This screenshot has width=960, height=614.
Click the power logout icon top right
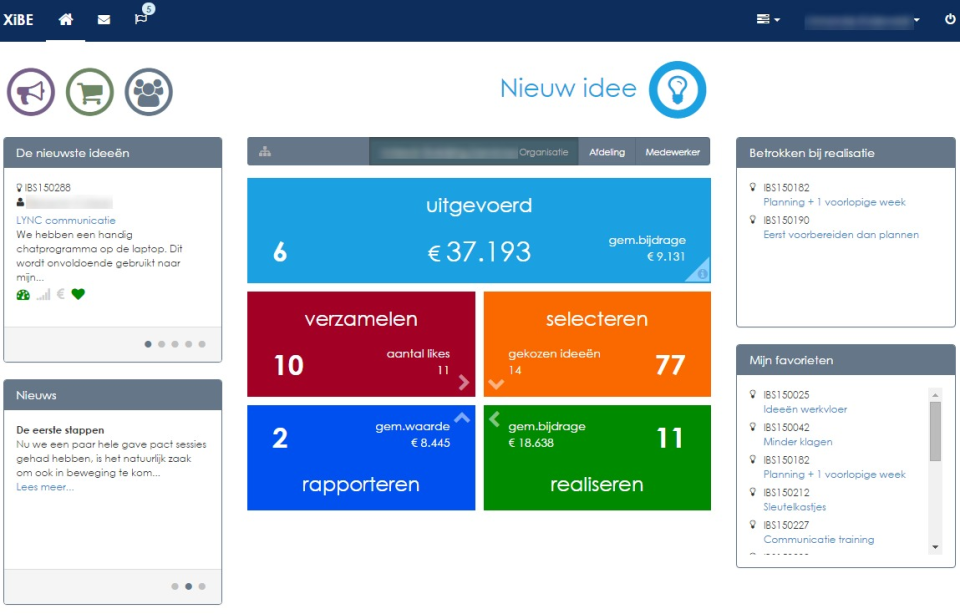coord(948,18)
